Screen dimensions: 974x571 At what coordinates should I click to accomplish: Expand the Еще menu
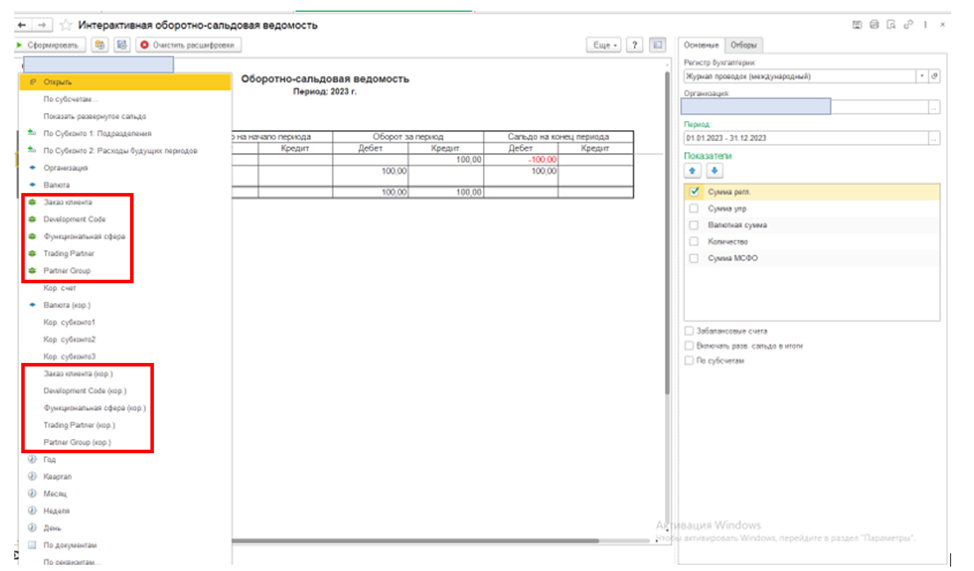pos(603,45)
